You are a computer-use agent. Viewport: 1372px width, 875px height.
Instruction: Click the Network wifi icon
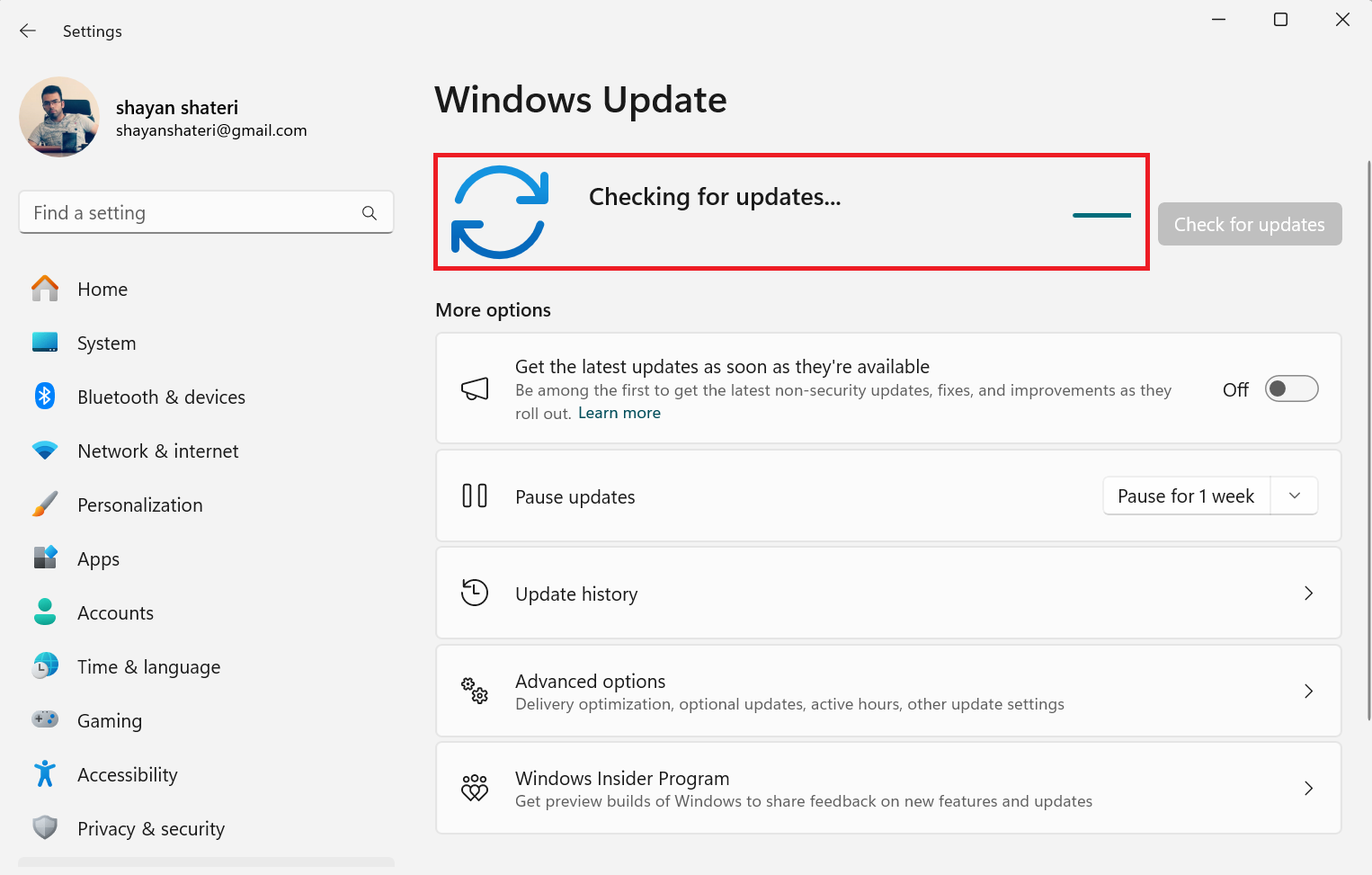[x=45, y=451]
